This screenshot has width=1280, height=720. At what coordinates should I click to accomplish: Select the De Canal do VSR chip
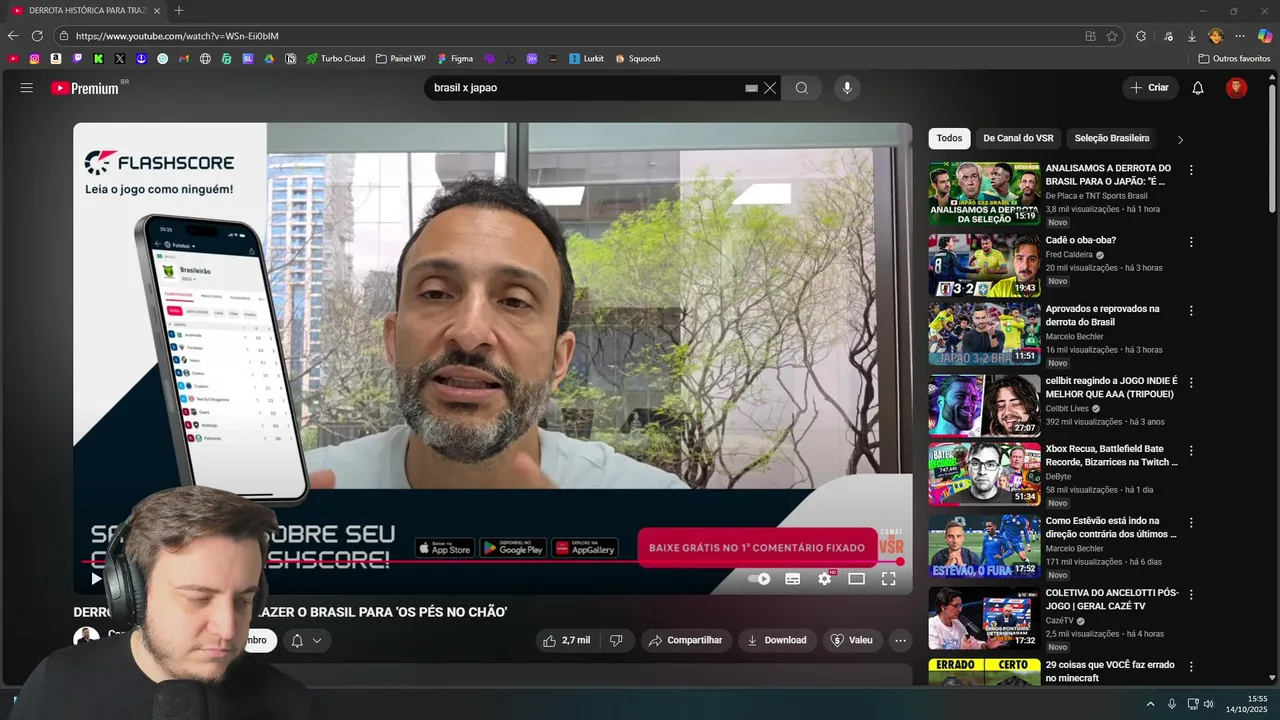[1018, 138]
